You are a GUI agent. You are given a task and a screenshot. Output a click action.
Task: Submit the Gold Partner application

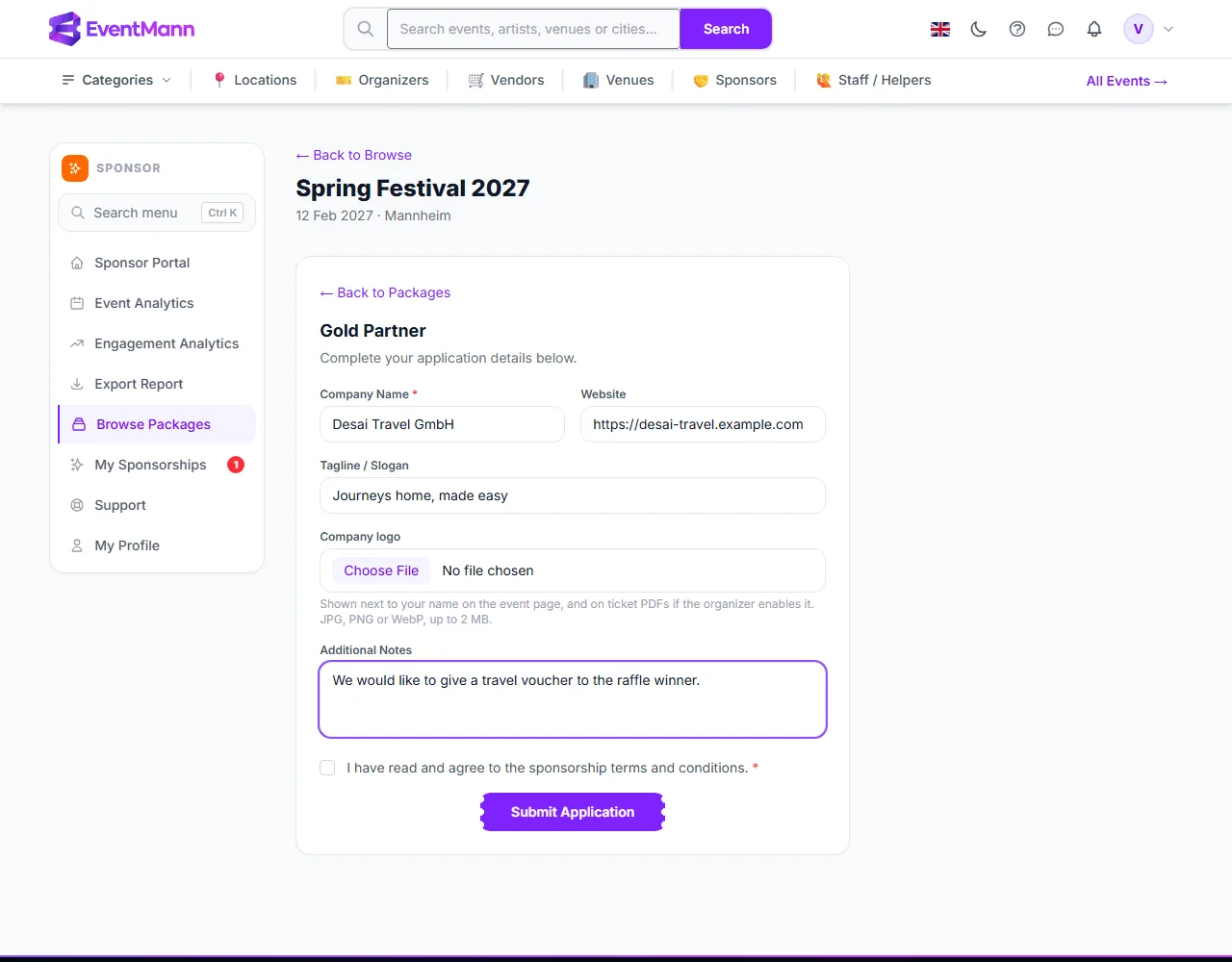(x=573, y=812)
